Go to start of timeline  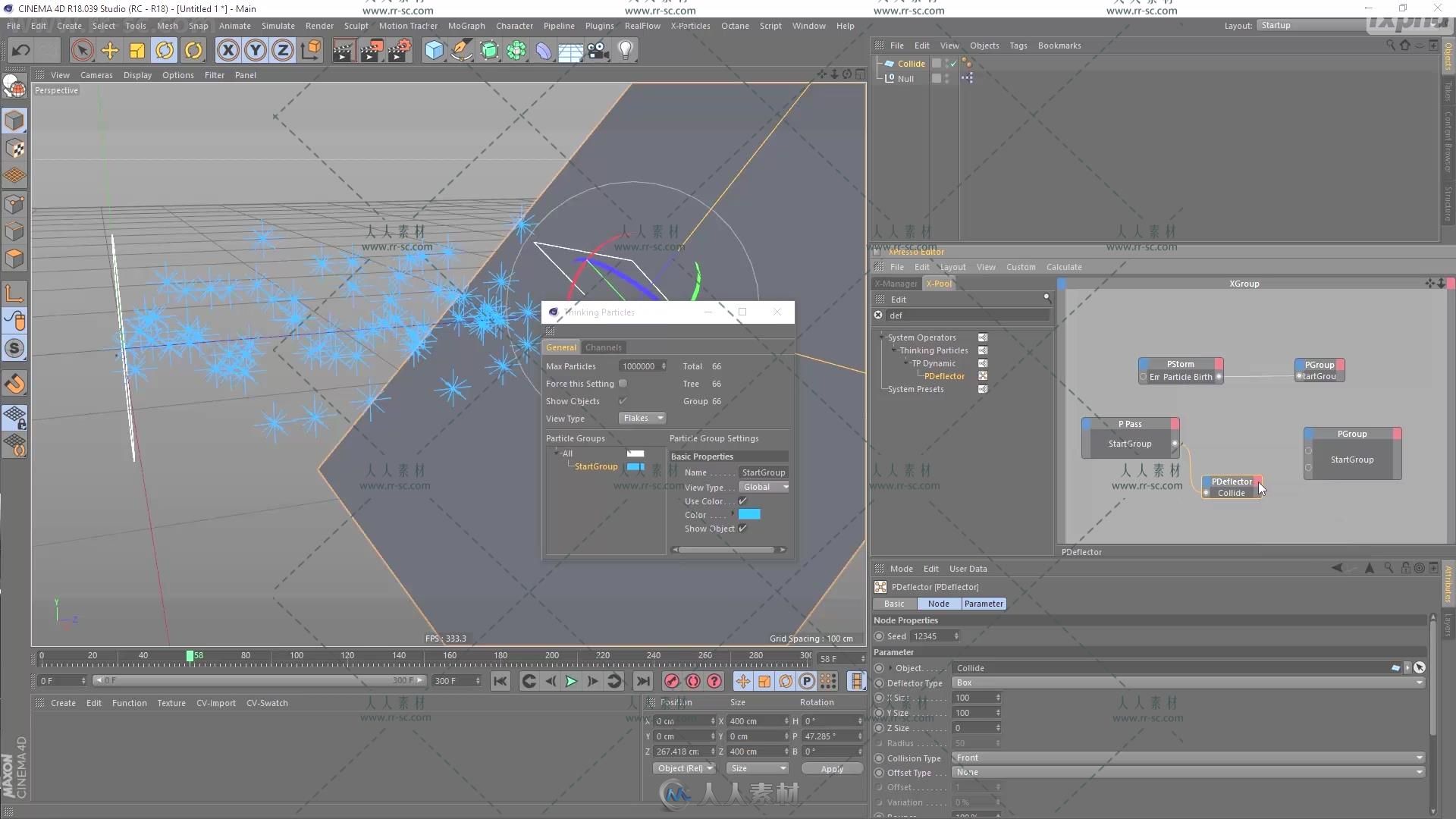coord(500,681)
